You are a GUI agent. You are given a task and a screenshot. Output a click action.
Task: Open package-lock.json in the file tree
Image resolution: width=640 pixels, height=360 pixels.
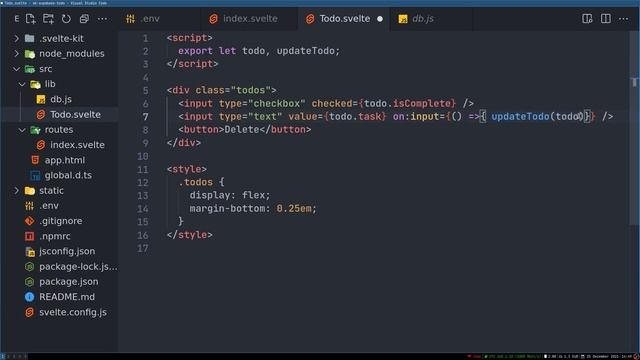78,267
